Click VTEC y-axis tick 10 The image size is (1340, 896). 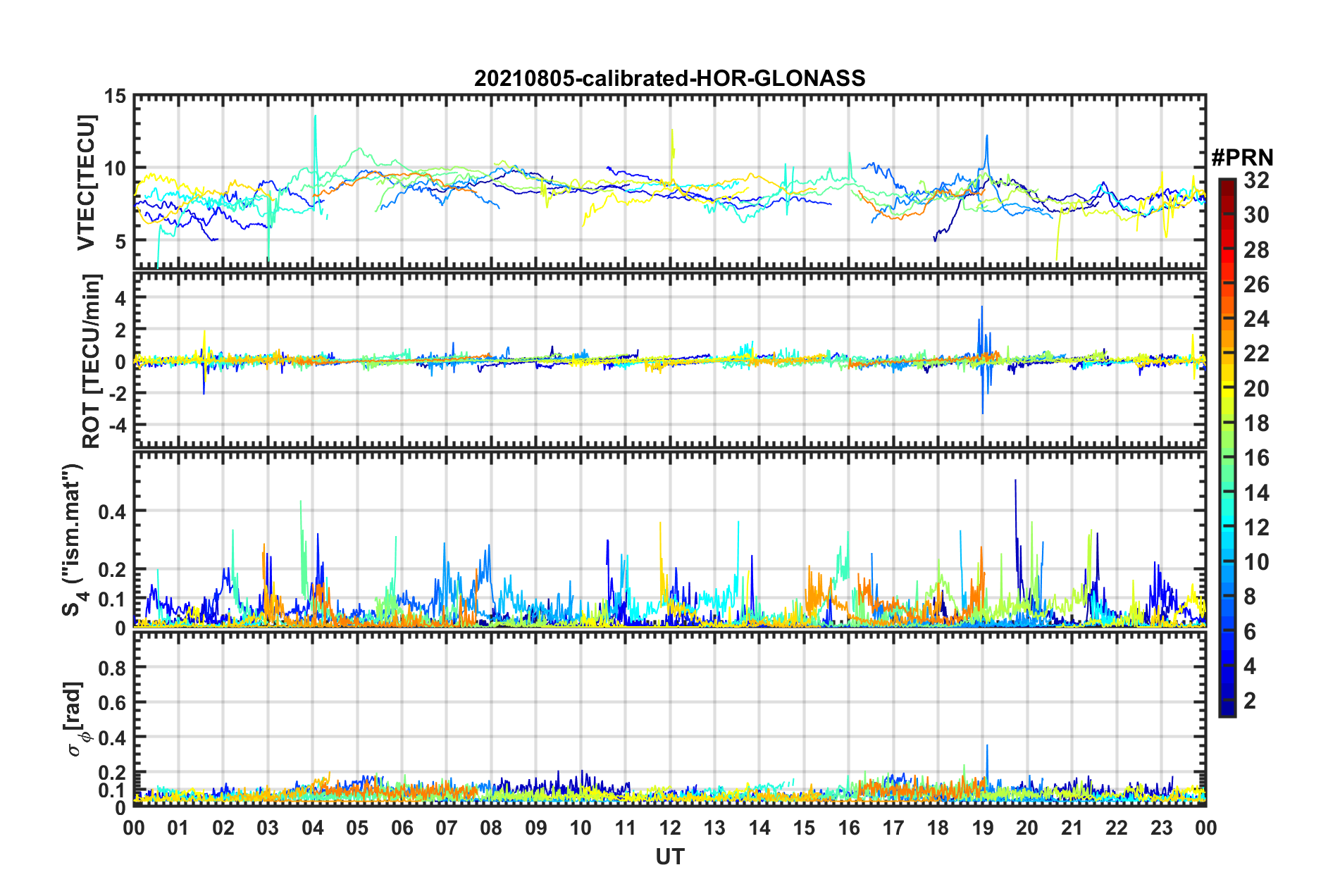(116, 169)
